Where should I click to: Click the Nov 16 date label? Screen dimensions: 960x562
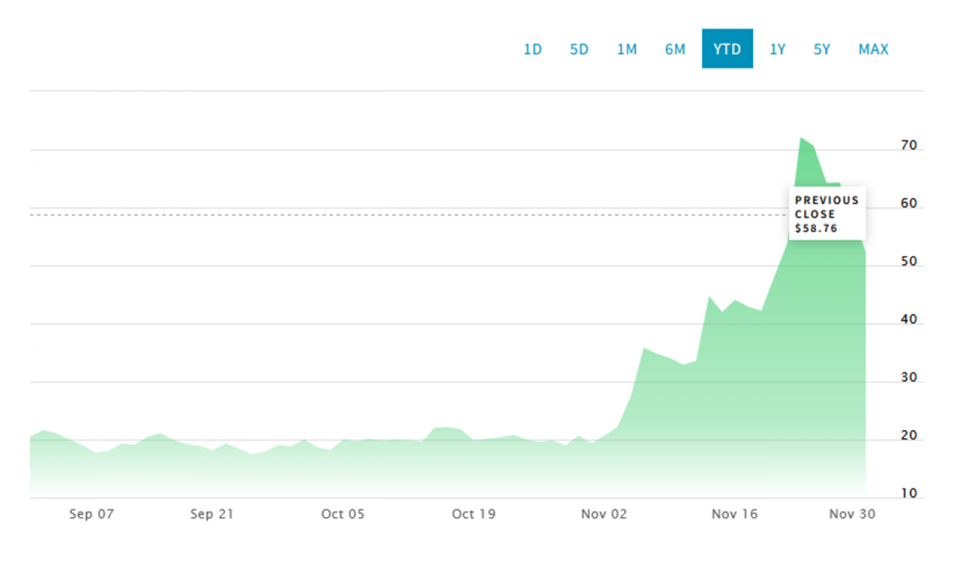pos(735,515)
